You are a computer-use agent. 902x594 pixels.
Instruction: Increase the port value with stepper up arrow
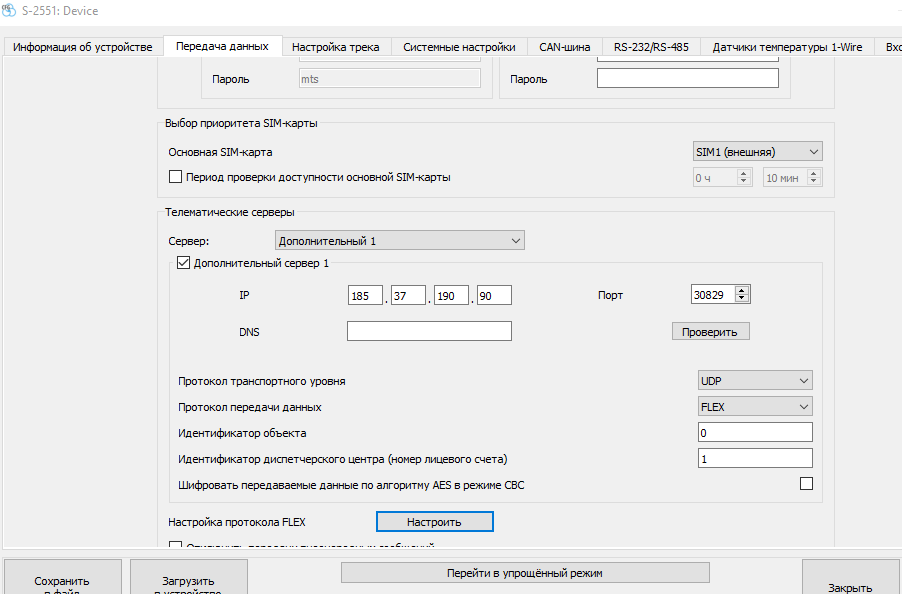[x=741, y=291]
